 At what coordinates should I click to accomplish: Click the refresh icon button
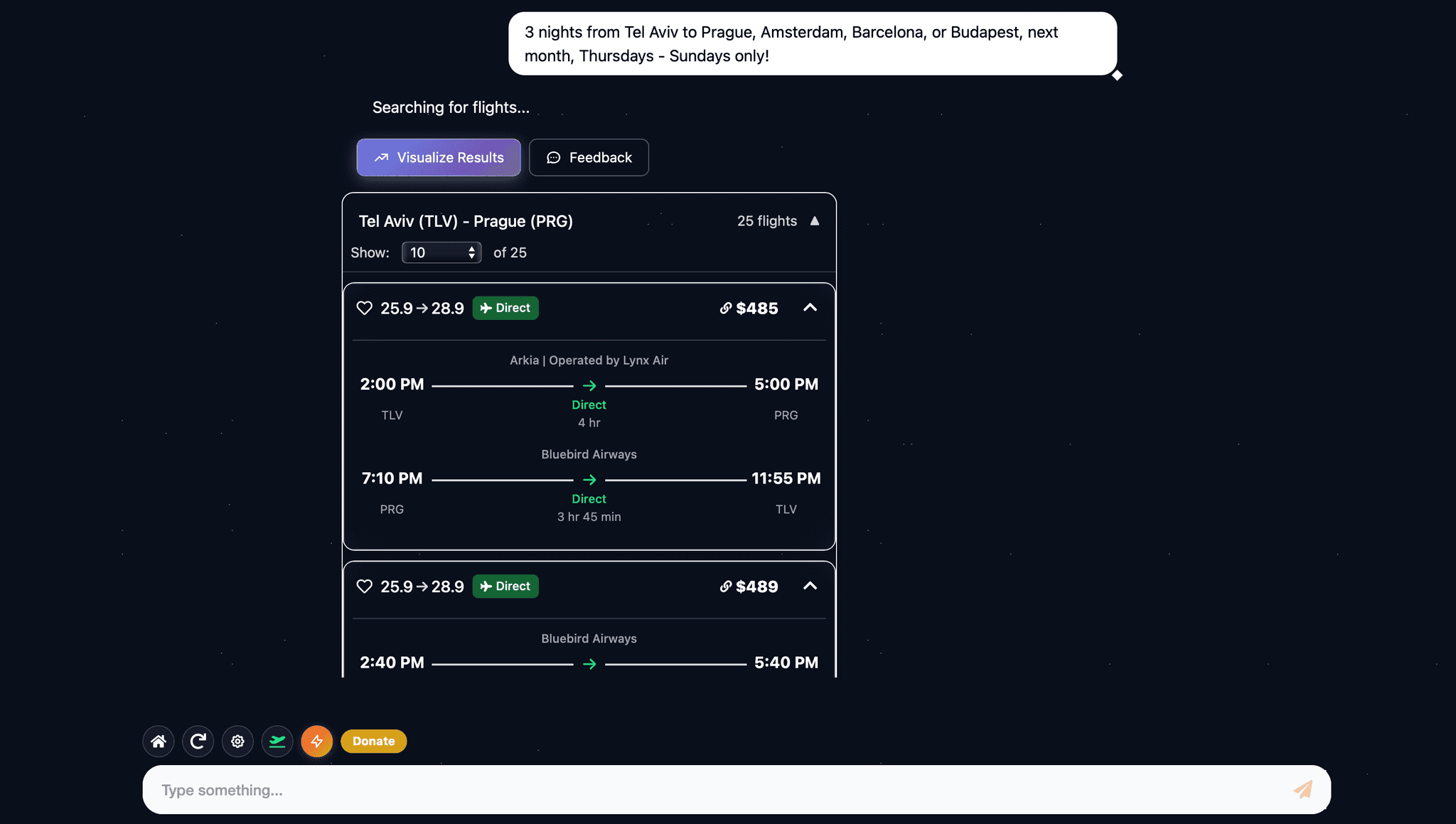[x=198, y=742]
